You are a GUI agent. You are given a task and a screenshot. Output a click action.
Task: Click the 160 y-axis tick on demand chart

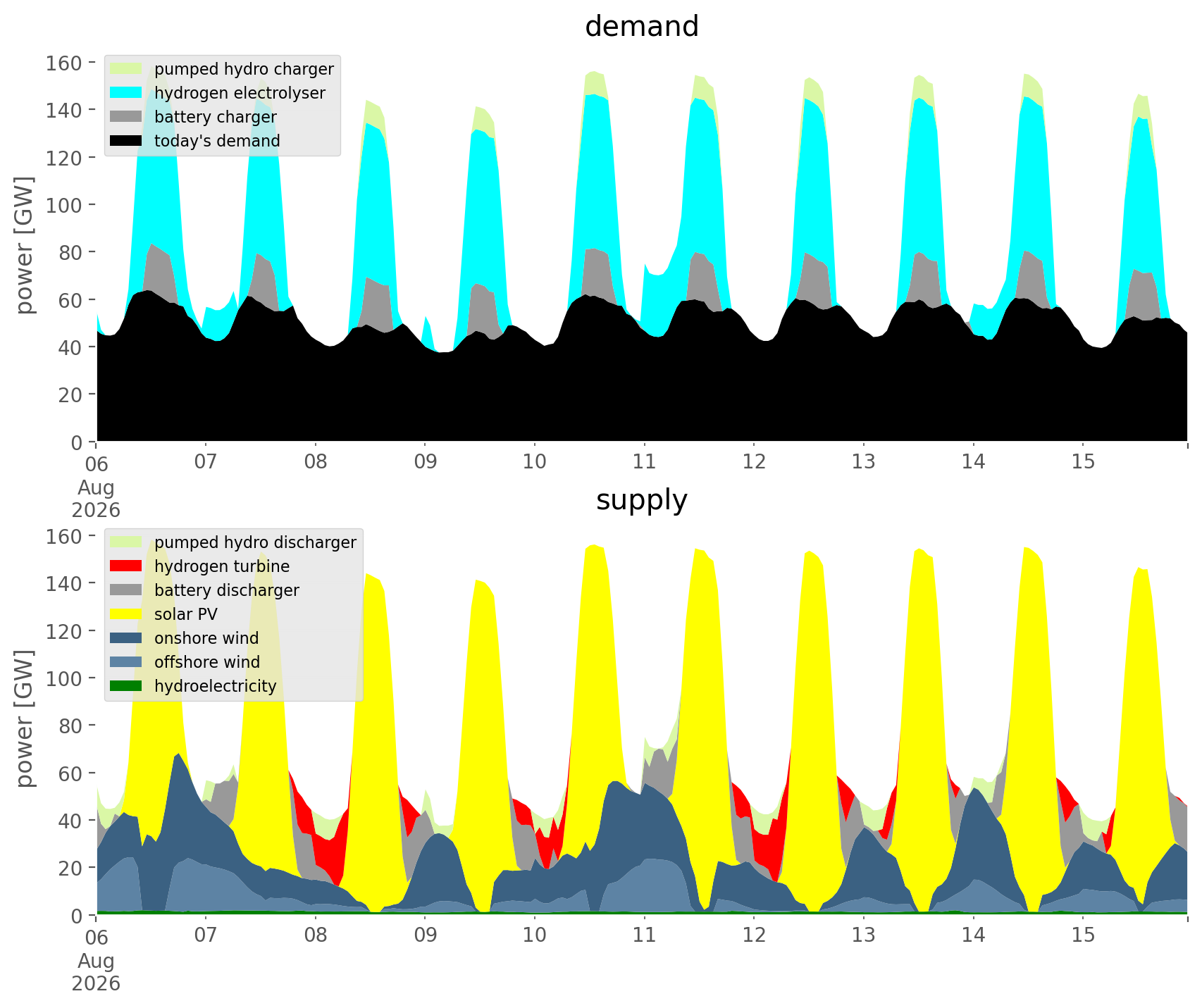point(65,63)
